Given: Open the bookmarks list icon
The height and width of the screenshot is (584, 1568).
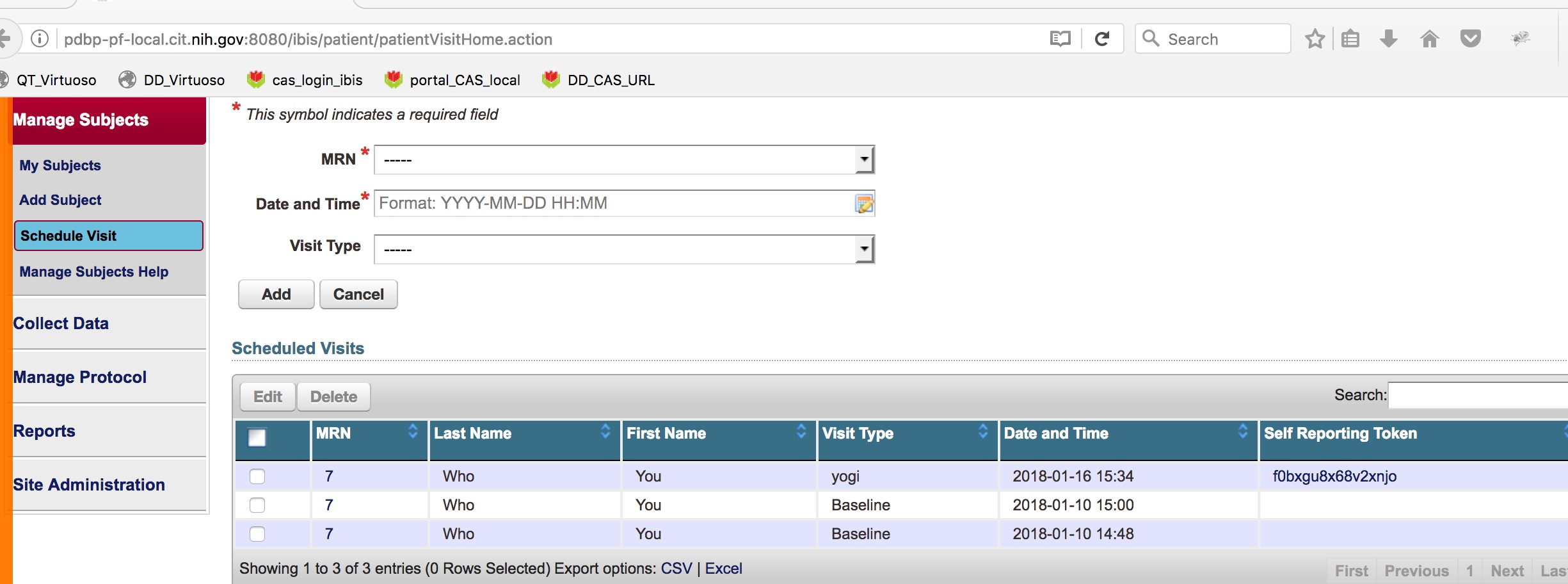Looking at the screenshot, I should pos(1350,39).
